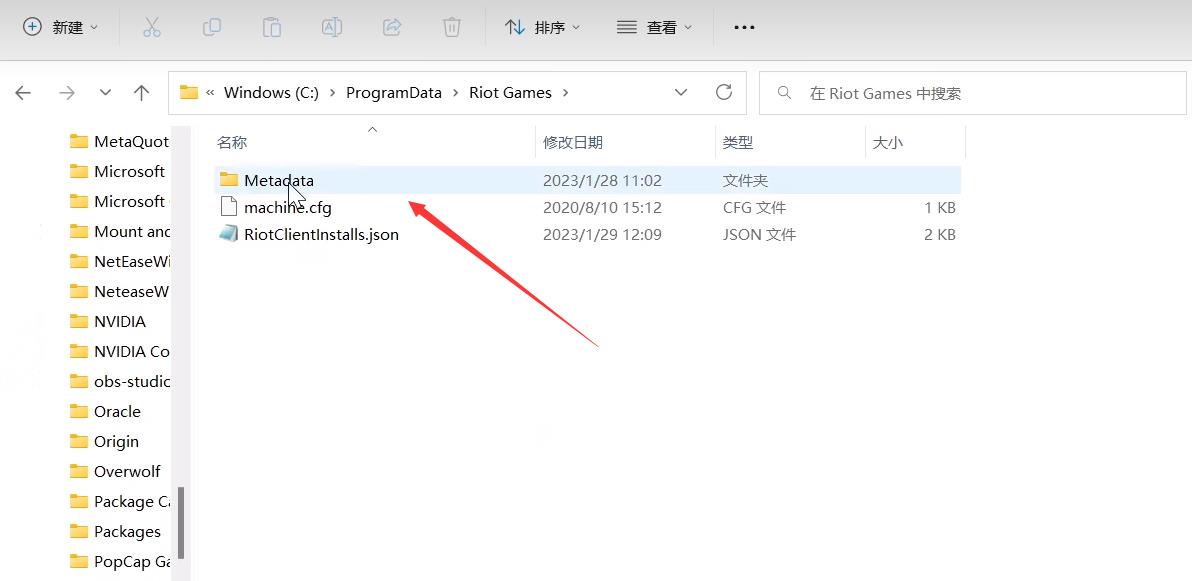Click the Metadata folder icon
This screenshot has width=1192, height=581.
(229, 179)
